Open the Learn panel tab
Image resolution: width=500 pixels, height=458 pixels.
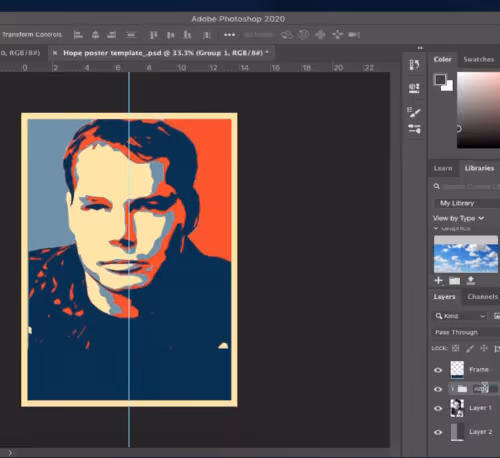[x=443, y=168]
